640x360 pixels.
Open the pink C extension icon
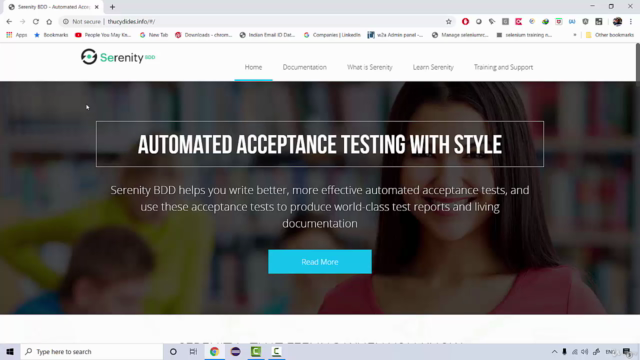tap(518, 22)
